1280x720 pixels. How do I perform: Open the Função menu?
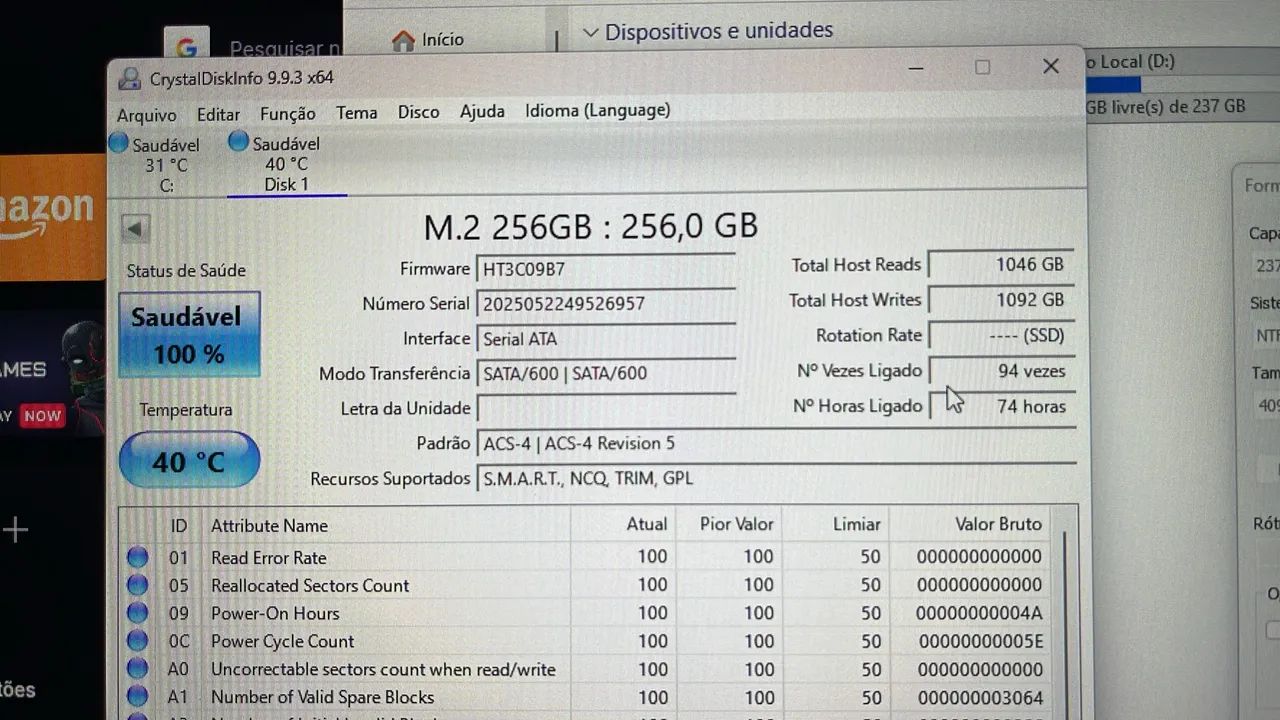[288, 113]
